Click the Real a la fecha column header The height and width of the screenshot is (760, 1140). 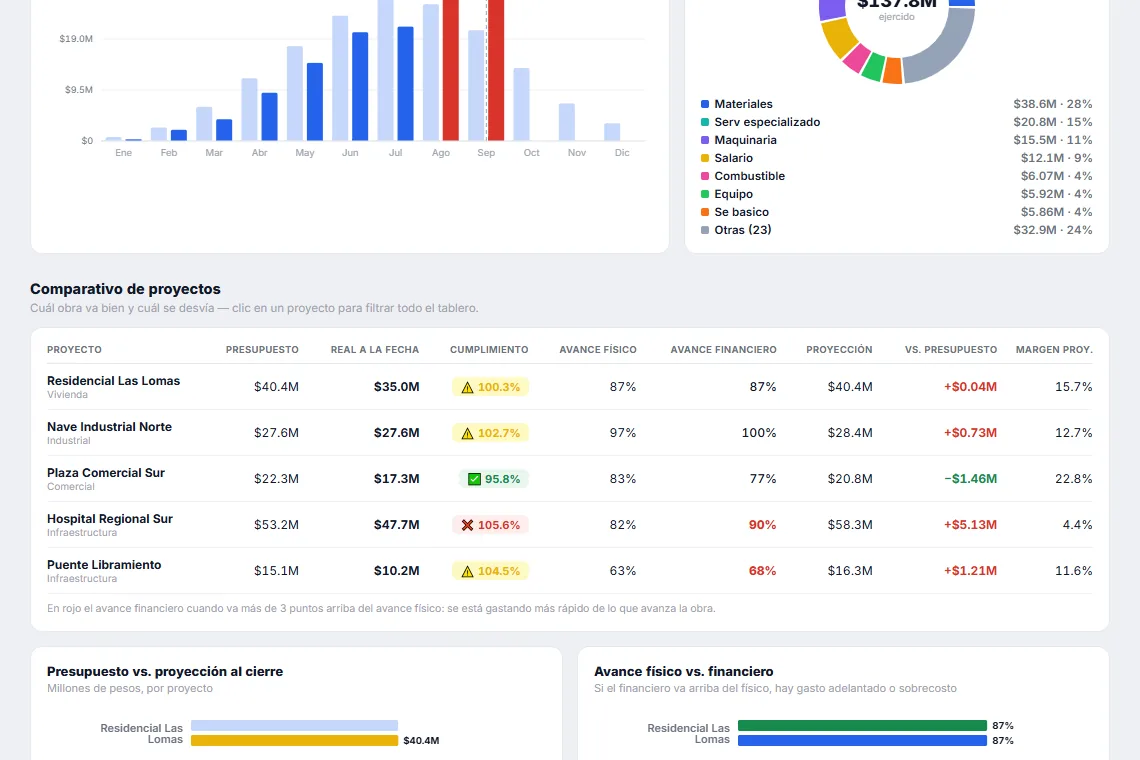point(374,350)
